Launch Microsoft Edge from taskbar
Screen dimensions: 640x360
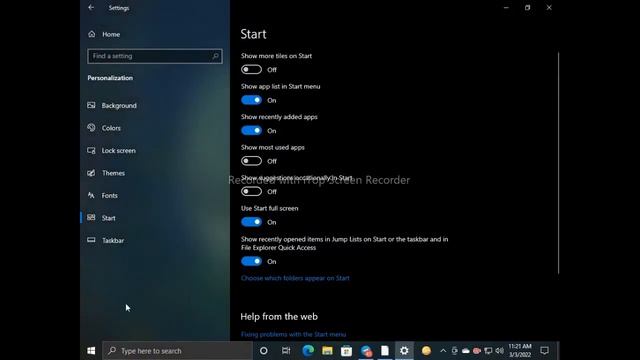point(308,351)
